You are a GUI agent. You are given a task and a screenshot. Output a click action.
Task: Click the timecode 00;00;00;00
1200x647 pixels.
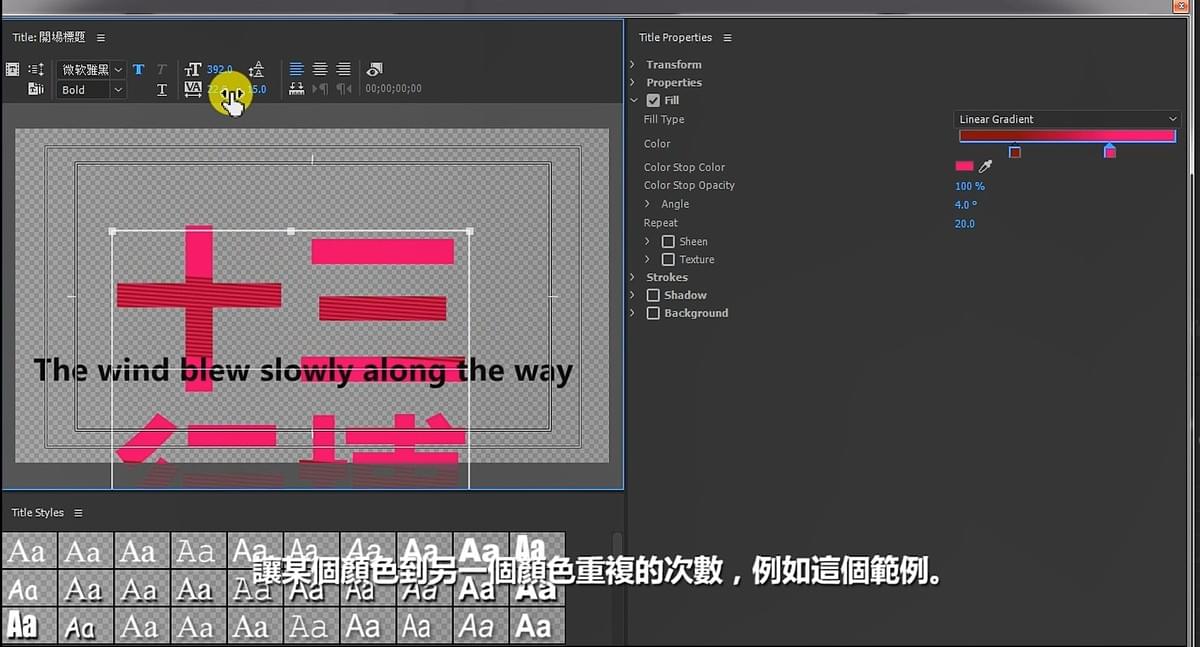coord(394,89)
